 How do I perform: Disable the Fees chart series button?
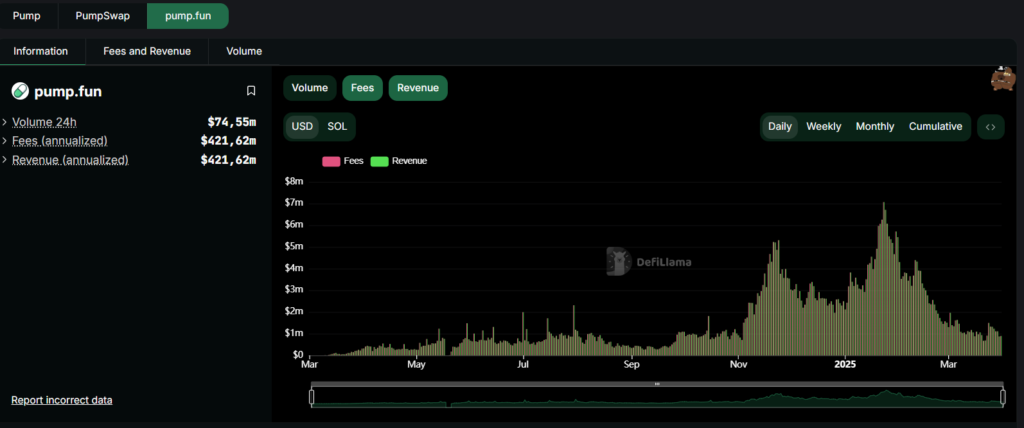coord(362,88)
